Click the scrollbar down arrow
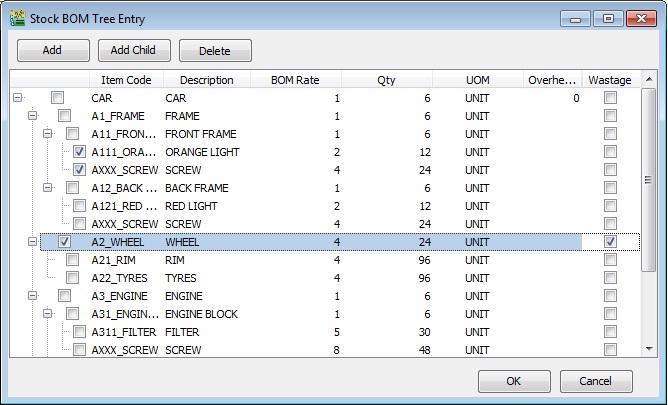668x405 pixels. click(649, 349)
